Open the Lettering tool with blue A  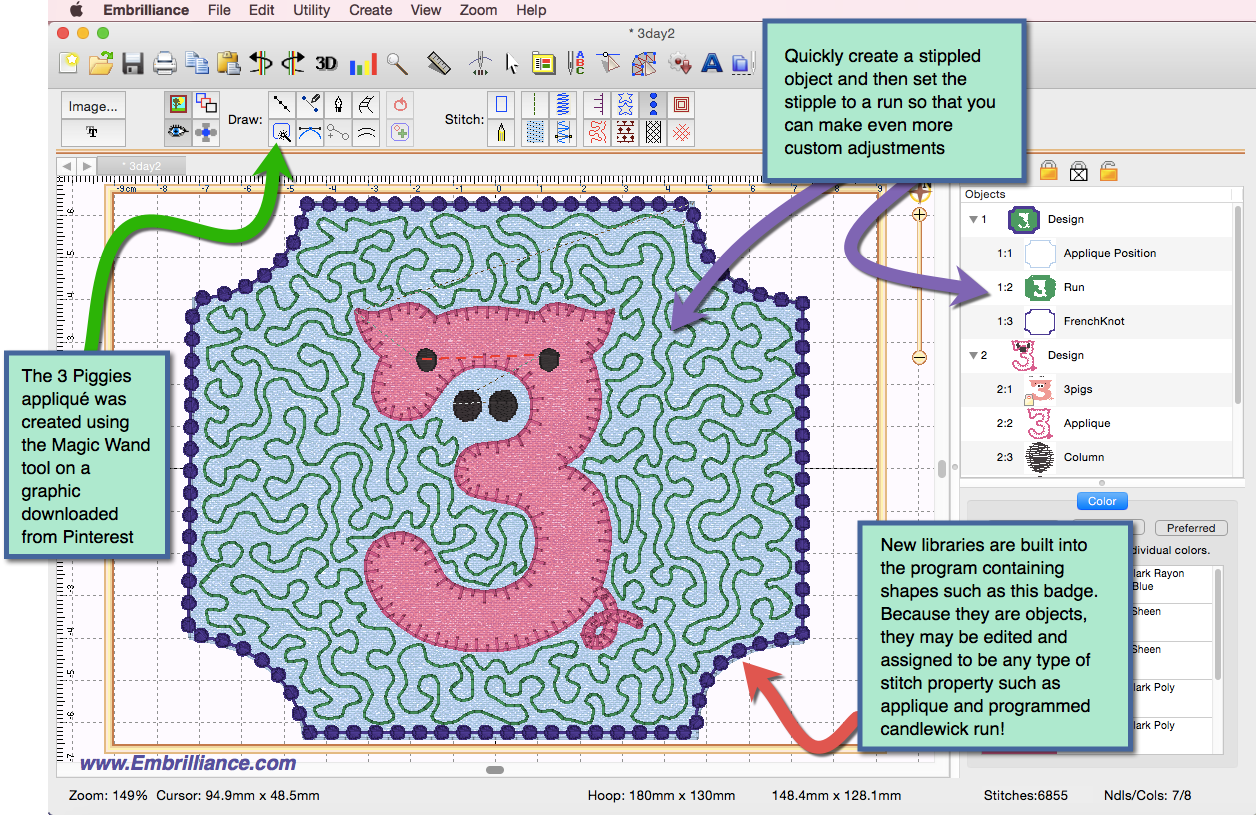point(712,62)
